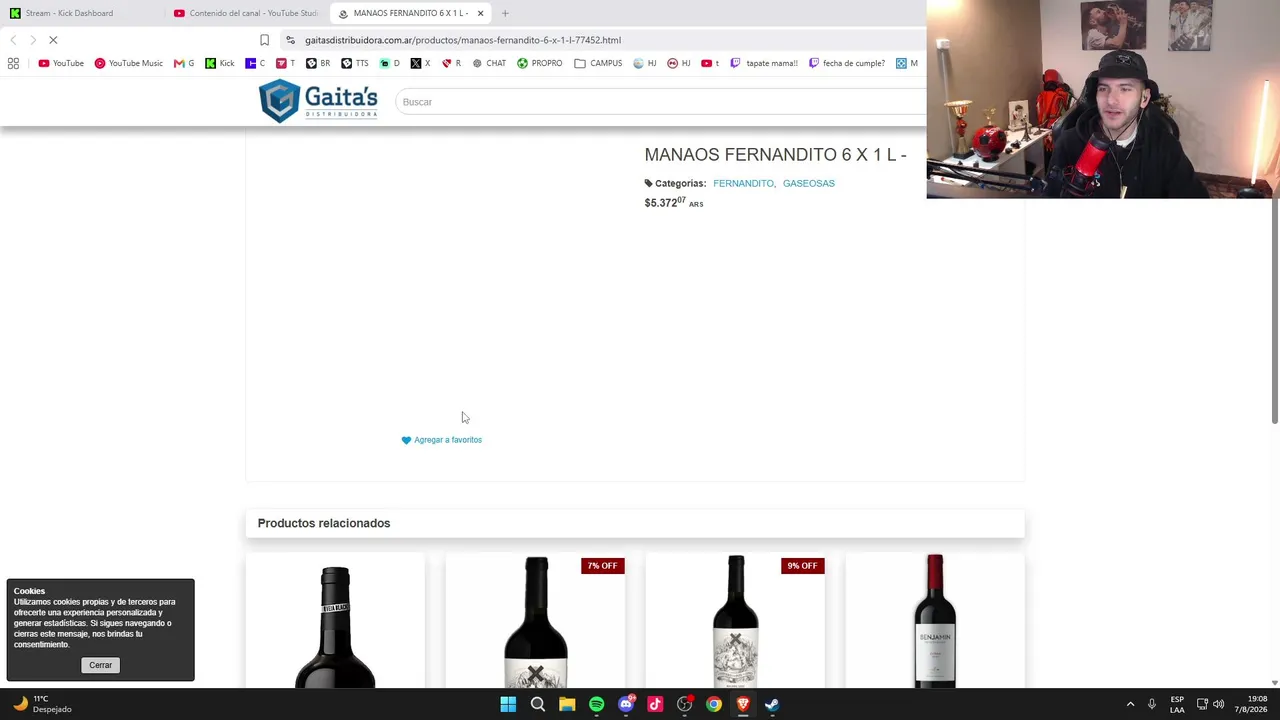
Task: Open the site information icon in address bar
Action: tap(290, 40)
